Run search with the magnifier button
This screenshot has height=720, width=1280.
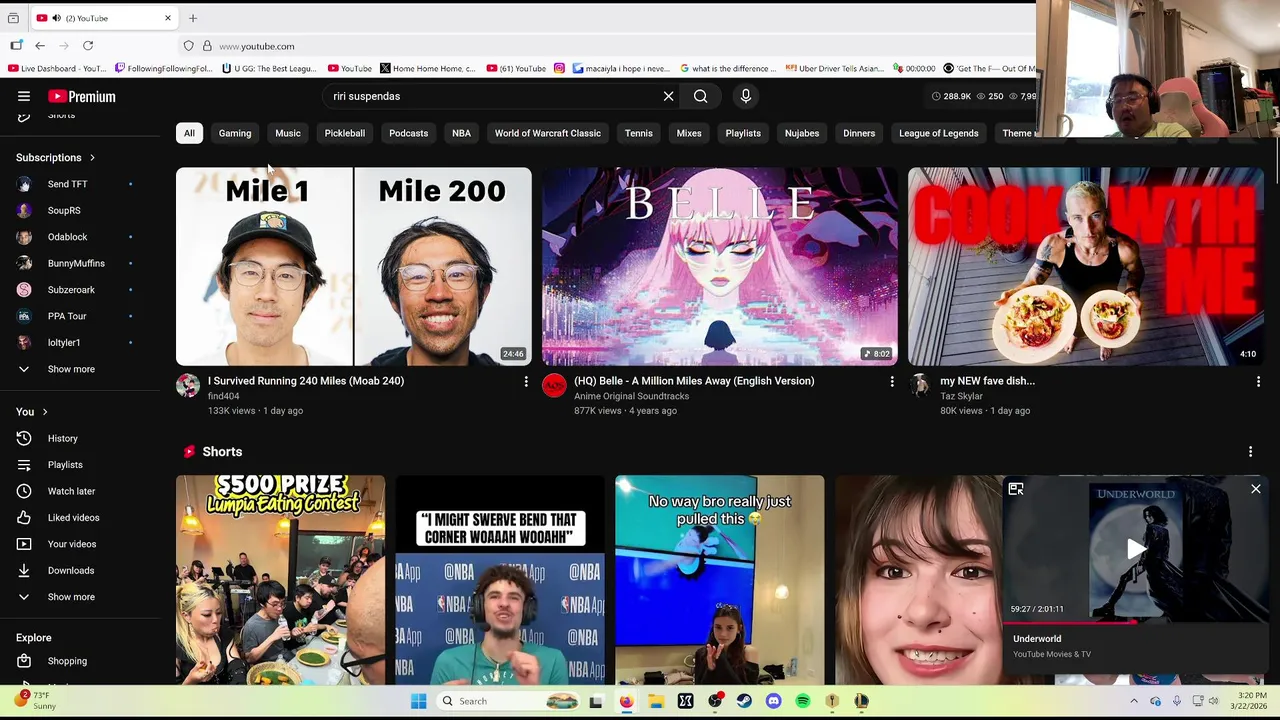click(x=700, y=96)
